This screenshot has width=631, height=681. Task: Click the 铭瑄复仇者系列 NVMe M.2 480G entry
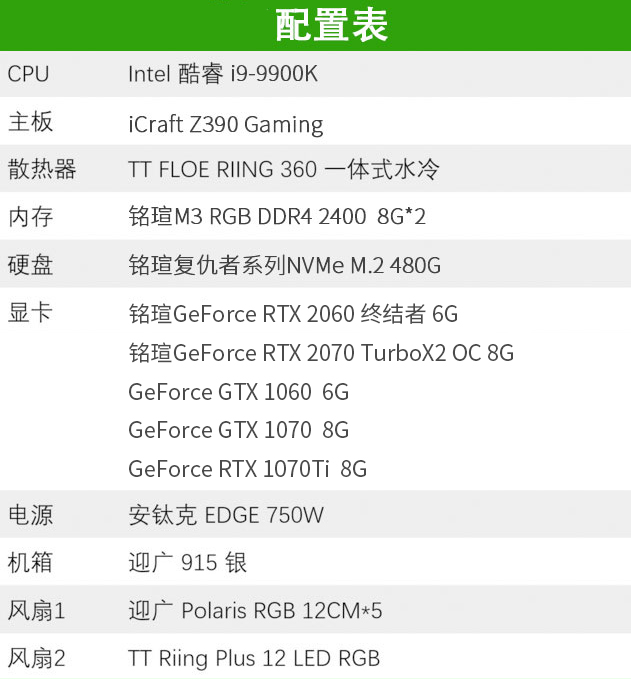tap(285, 265)
